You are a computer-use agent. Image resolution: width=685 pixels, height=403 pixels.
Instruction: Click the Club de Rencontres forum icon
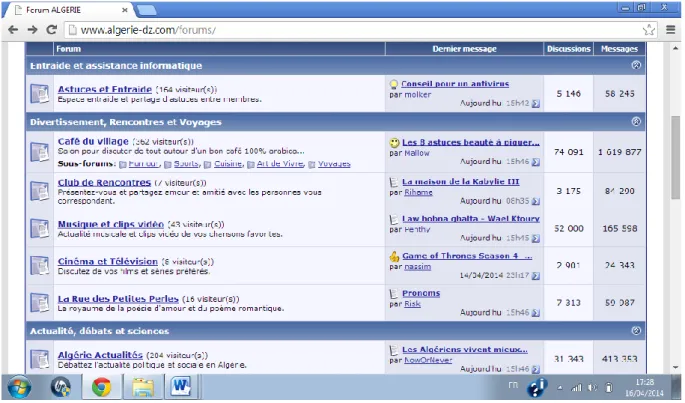[40, 191]
